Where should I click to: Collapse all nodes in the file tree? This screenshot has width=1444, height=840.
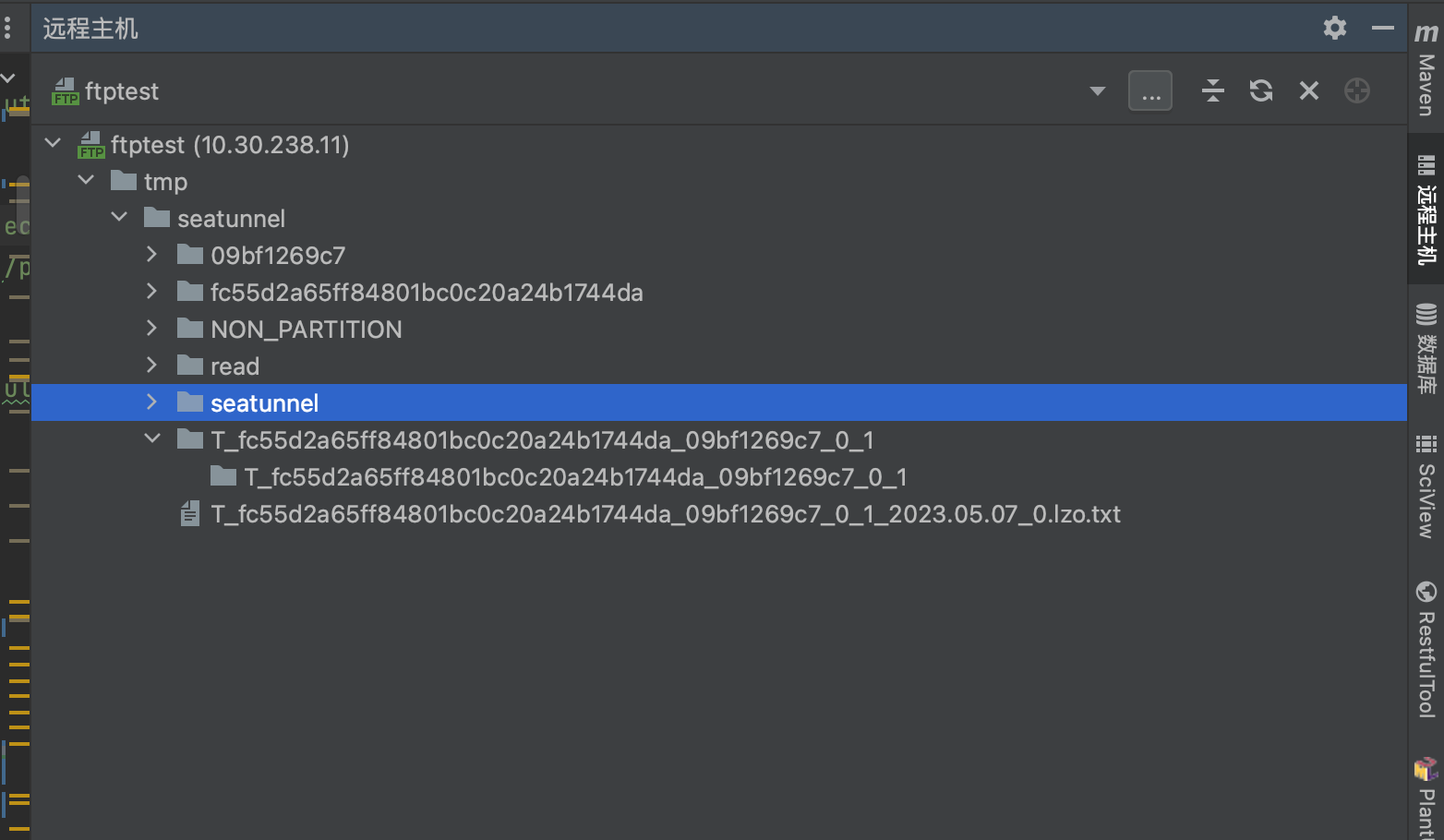point(1212,90)
